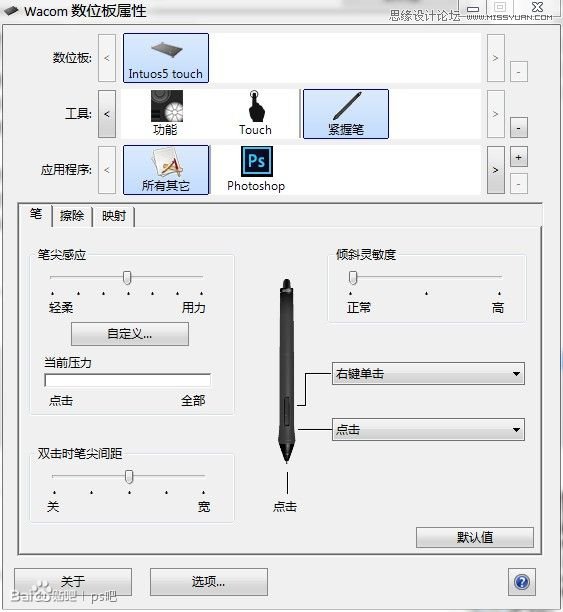Image resolution: width=563 pixels, height=612 pixels.
Task: Click the 全部 label under the pressure bar
Action: [x=193, y=401]
